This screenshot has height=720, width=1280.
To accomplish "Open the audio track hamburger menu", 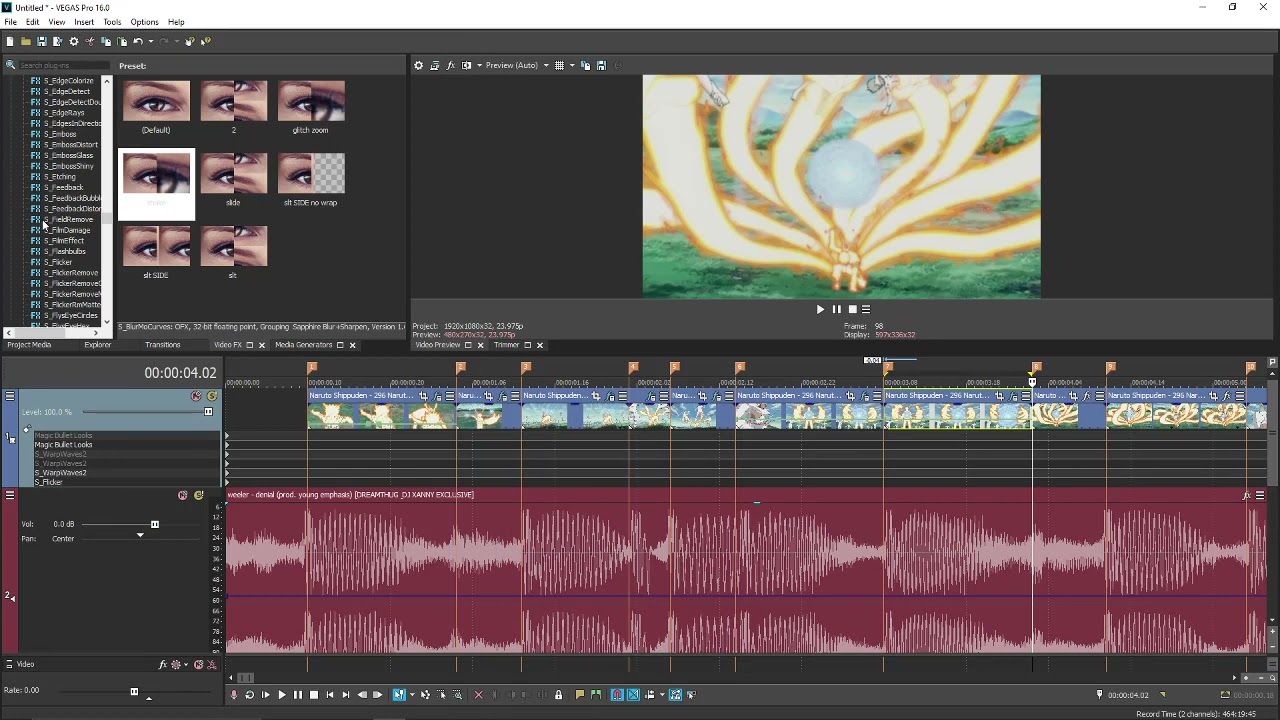I will pyautogui.click(x=9, y=495).
